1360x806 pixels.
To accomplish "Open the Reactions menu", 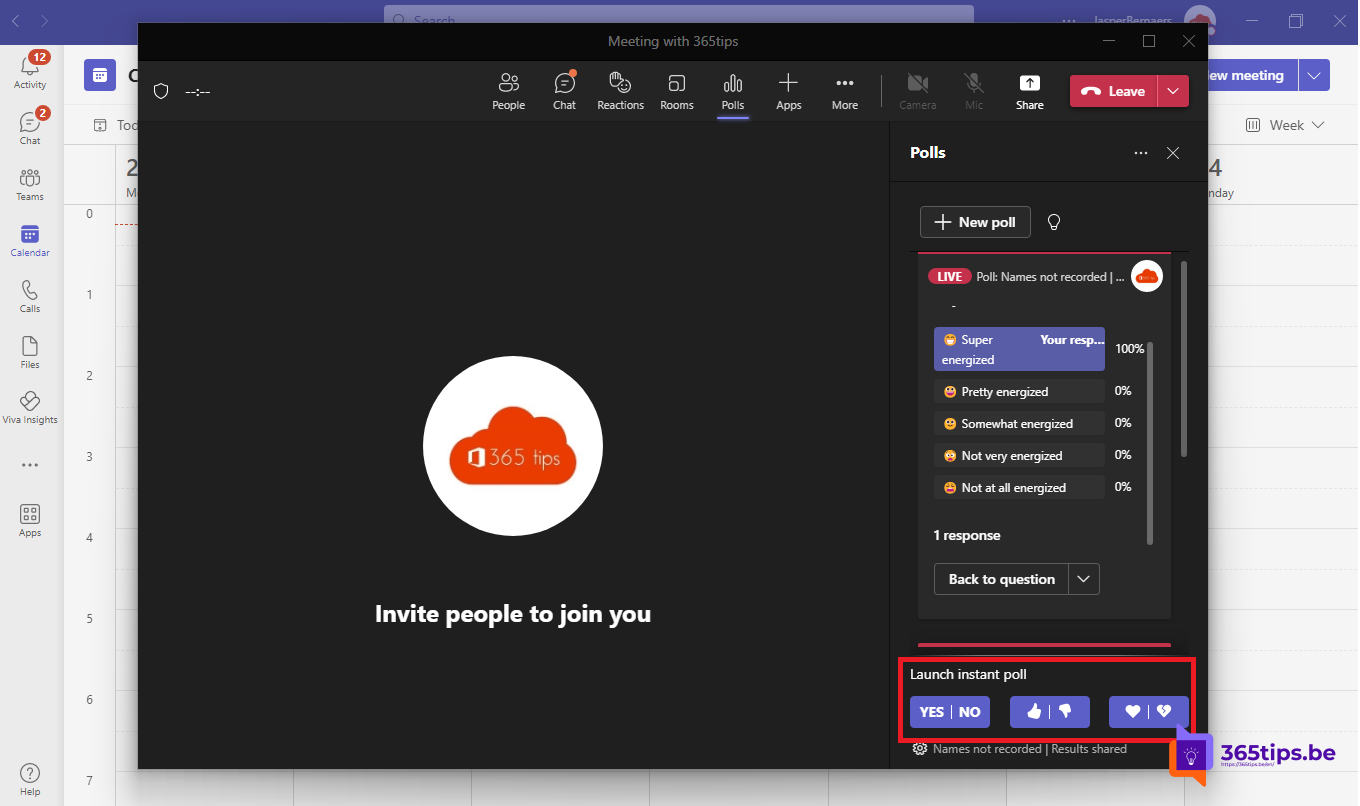I will pos(620,91).
